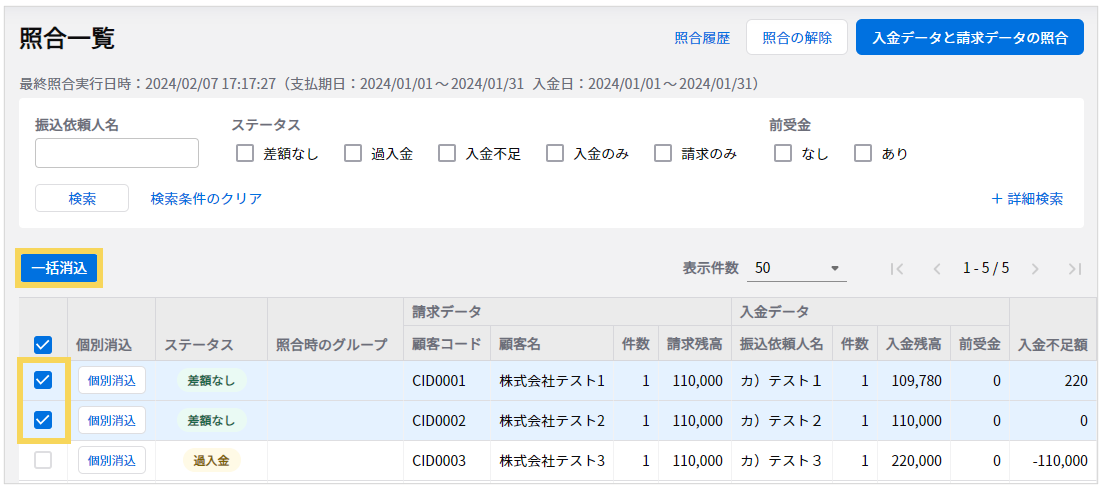The image size is (1102, 490).
Task: Go to next page of results
Action: (1035, 269)
